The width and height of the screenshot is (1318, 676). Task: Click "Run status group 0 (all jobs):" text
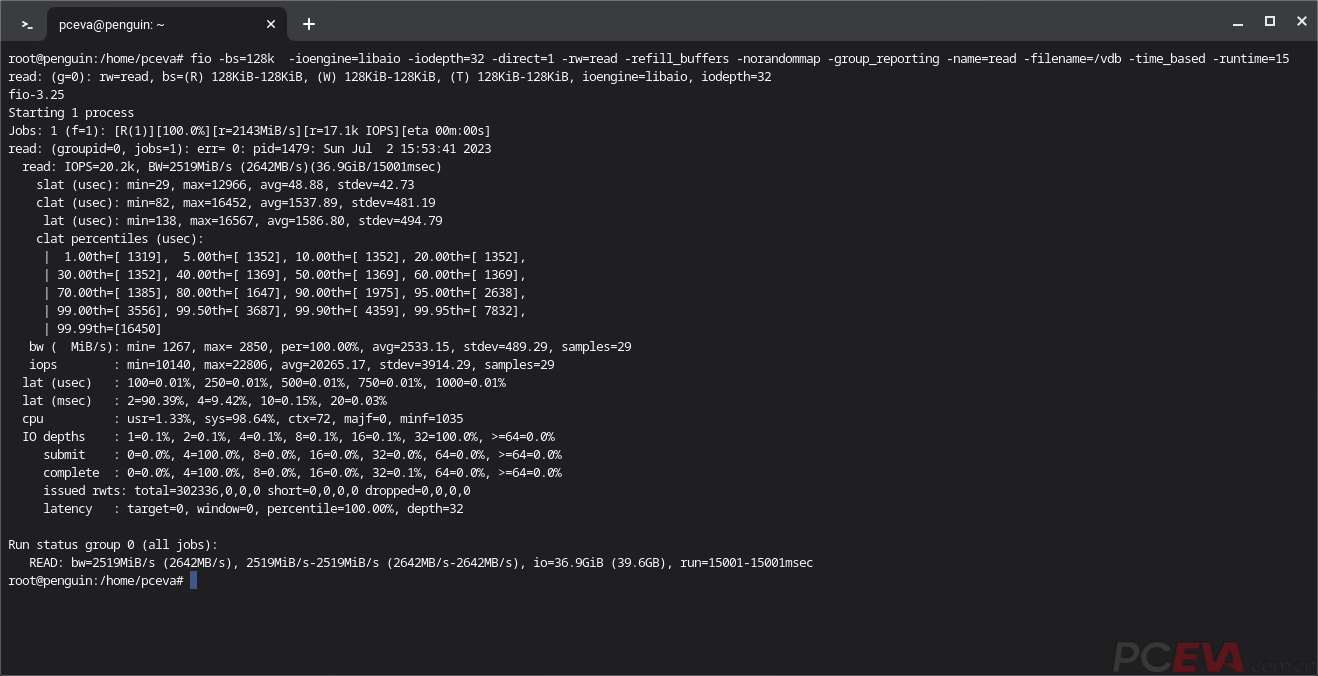point(113,545)
